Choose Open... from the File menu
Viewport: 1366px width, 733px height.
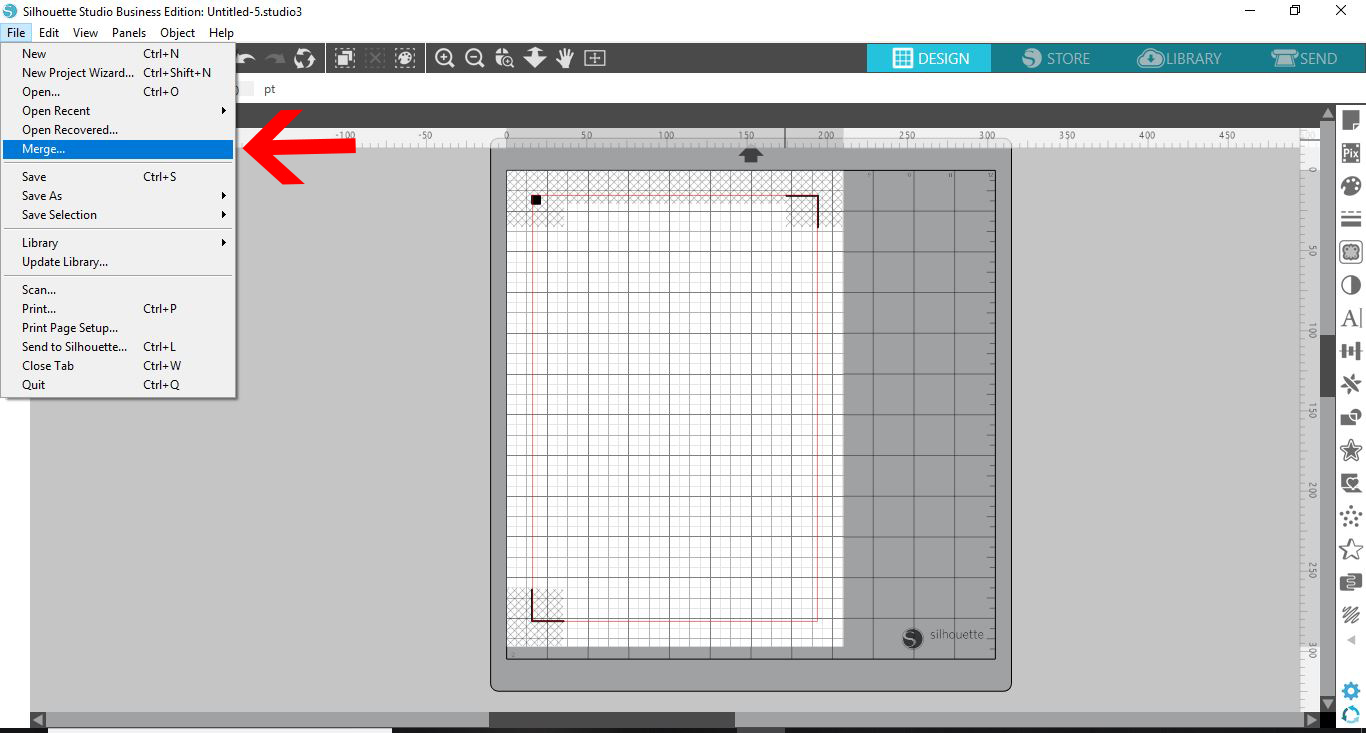coord(117,92)
